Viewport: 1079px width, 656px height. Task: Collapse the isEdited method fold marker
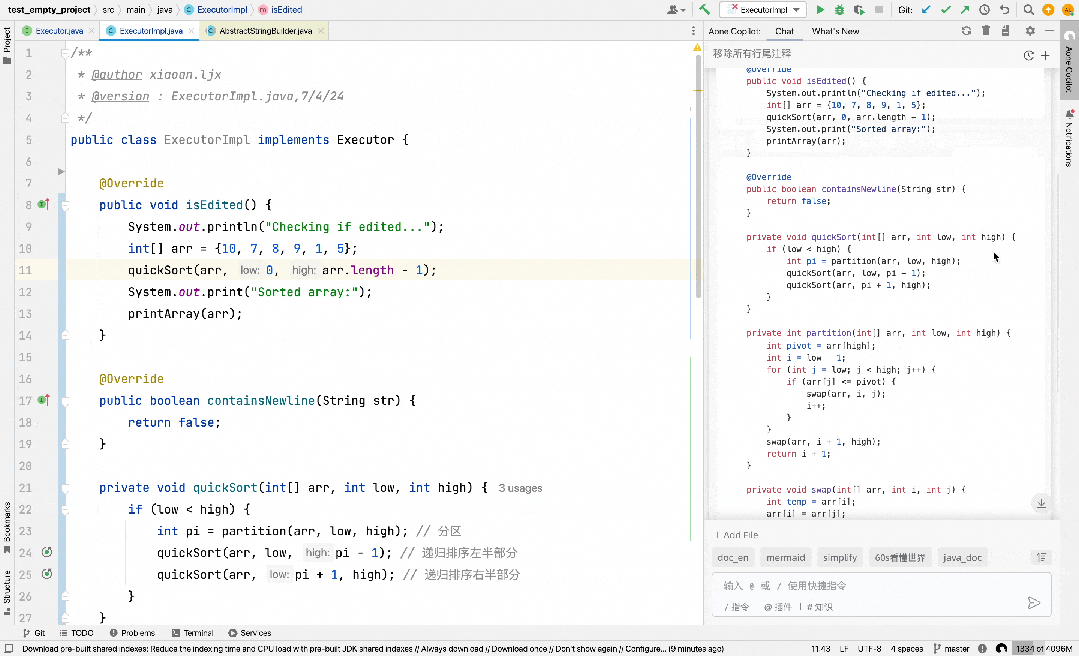point(65,205)
